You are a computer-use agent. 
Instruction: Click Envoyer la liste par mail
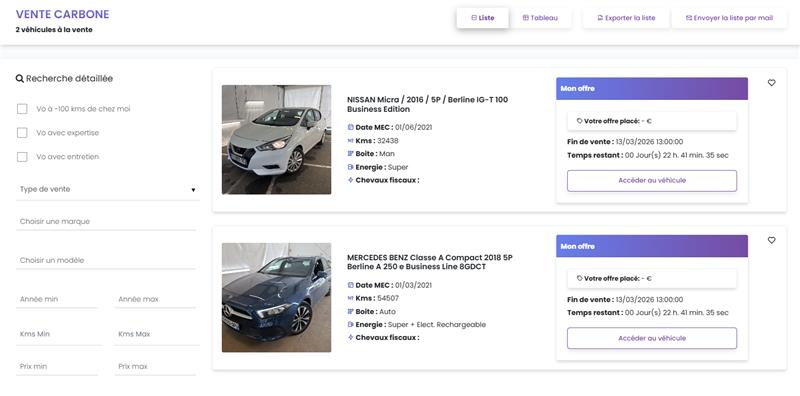click(x=729, y=18)
